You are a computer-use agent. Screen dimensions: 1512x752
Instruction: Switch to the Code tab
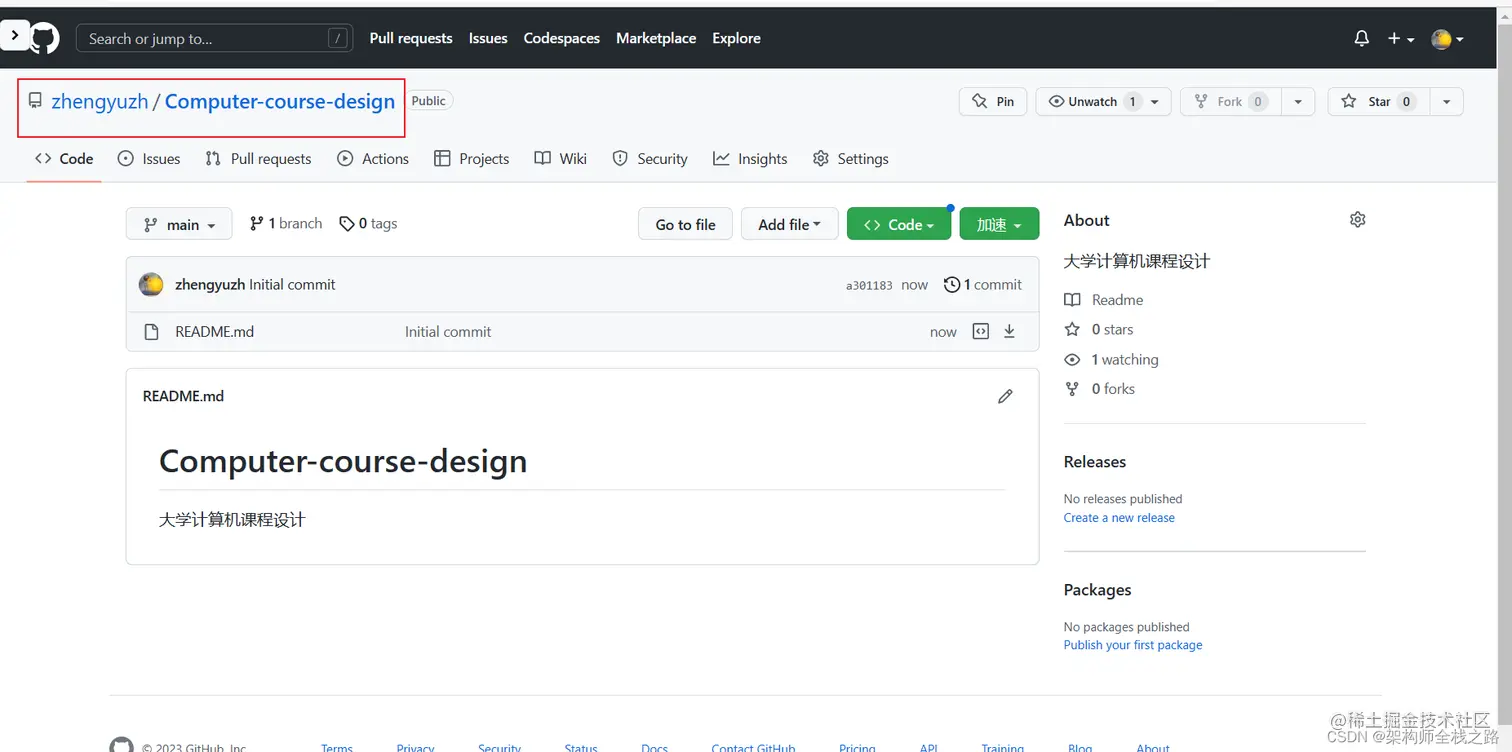(64, 158)
